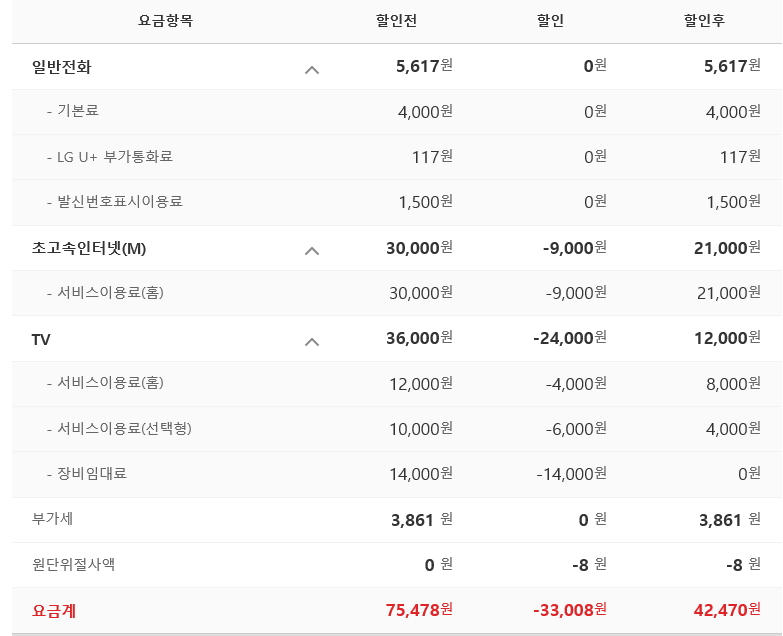Screen dimensions: 783x636
Task: Collapse the TV section chevron
Action: click(312, 341)
